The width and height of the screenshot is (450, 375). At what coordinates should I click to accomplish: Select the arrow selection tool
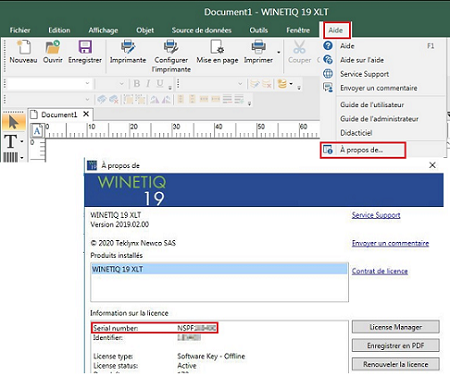(x=14, y=122)
